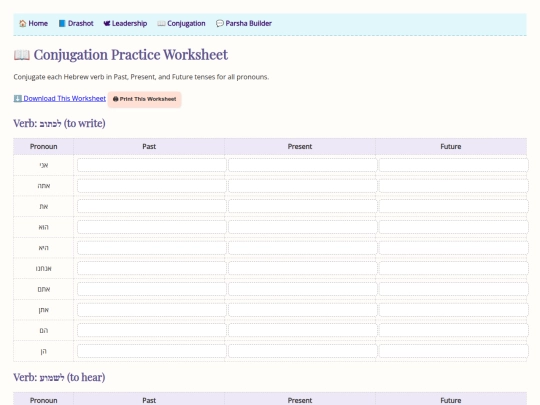This screenshot has height=405, width=540.
Task: Click the 'Verb: לשמוע (to hear)' heading
Action: (x=59, y=377)
